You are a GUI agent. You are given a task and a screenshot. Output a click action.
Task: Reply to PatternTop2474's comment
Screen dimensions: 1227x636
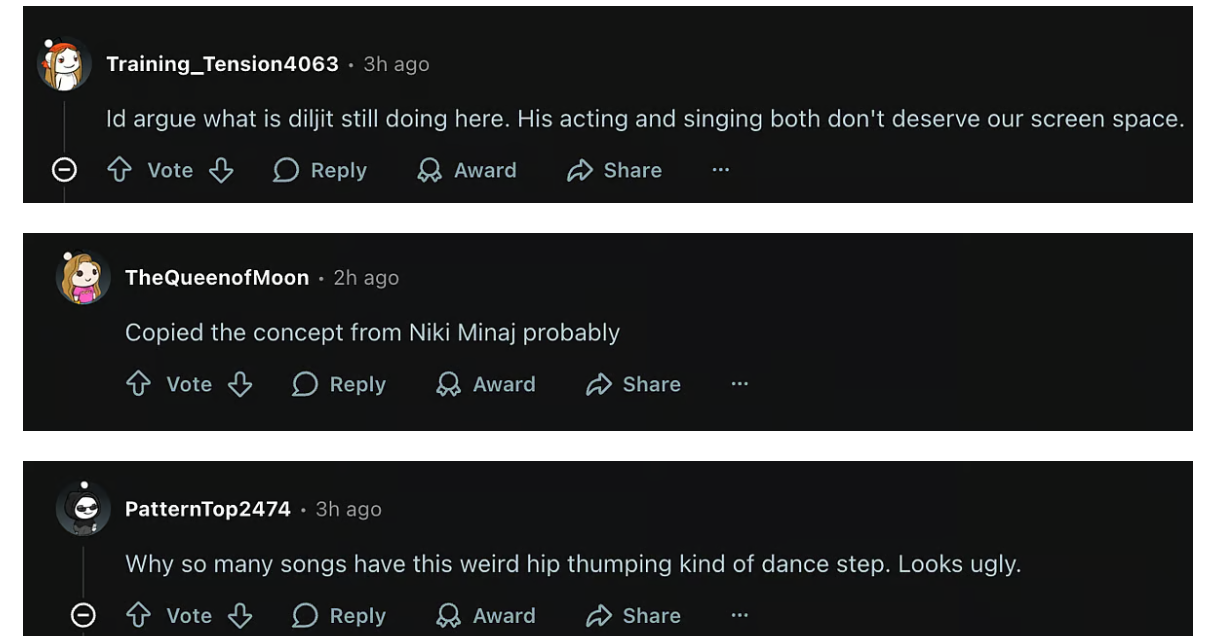(338, 616)
